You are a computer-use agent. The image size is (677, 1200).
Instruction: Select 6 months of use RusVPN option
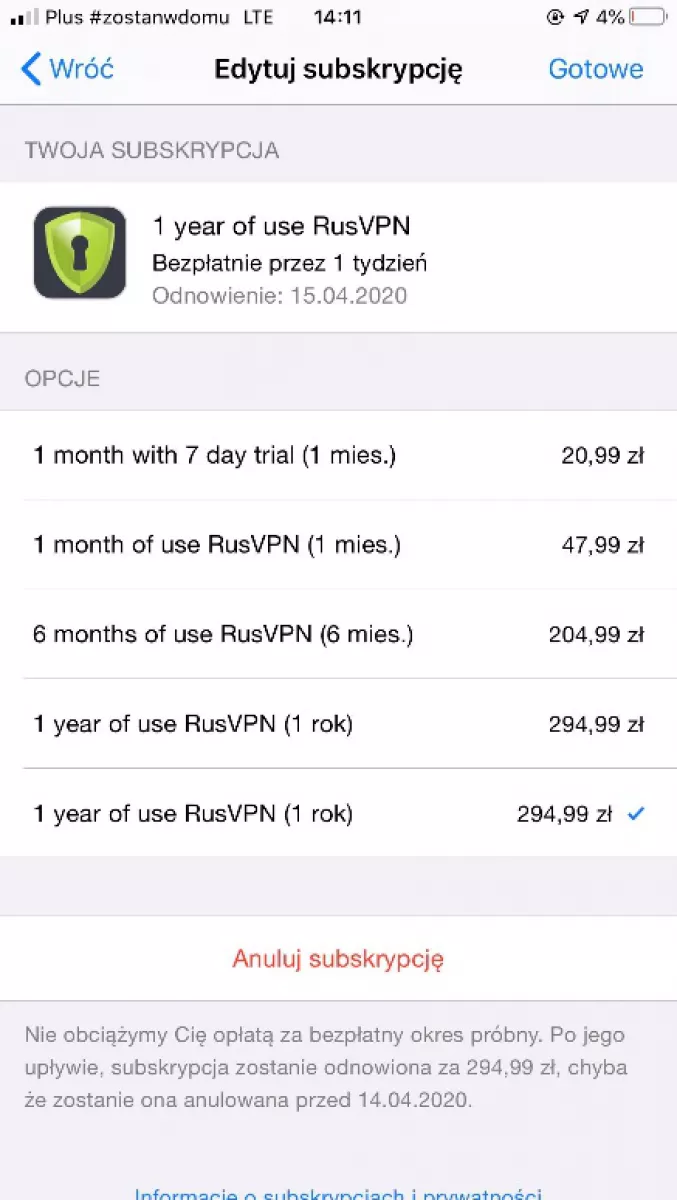tap(338, 634)
